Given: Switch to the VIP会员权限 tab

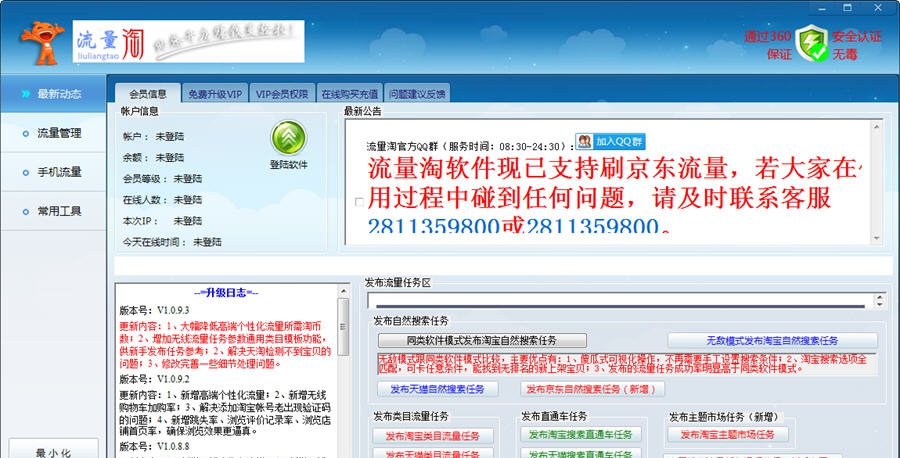Looking at the screenshot, I should click(x=282, y=94).
